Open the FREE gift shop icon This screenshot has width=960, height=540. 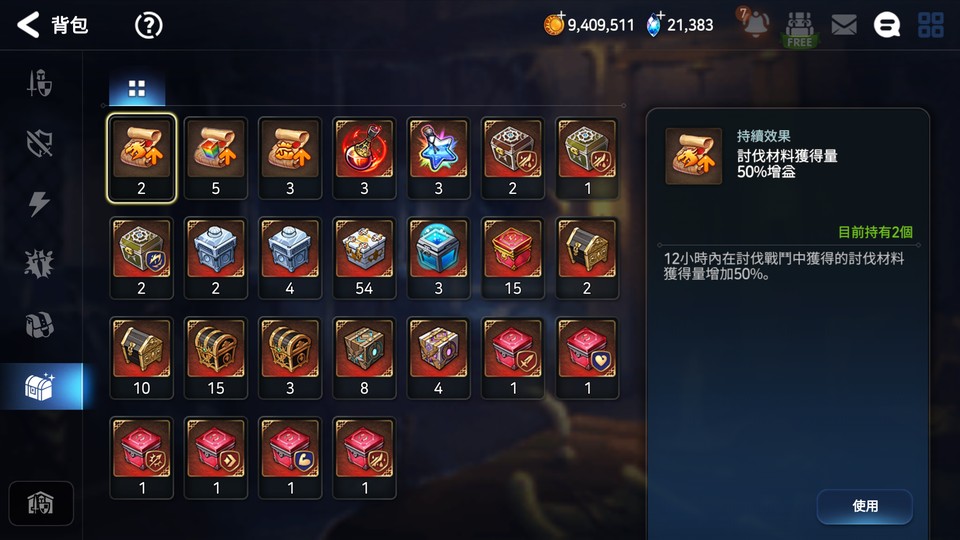800,28
